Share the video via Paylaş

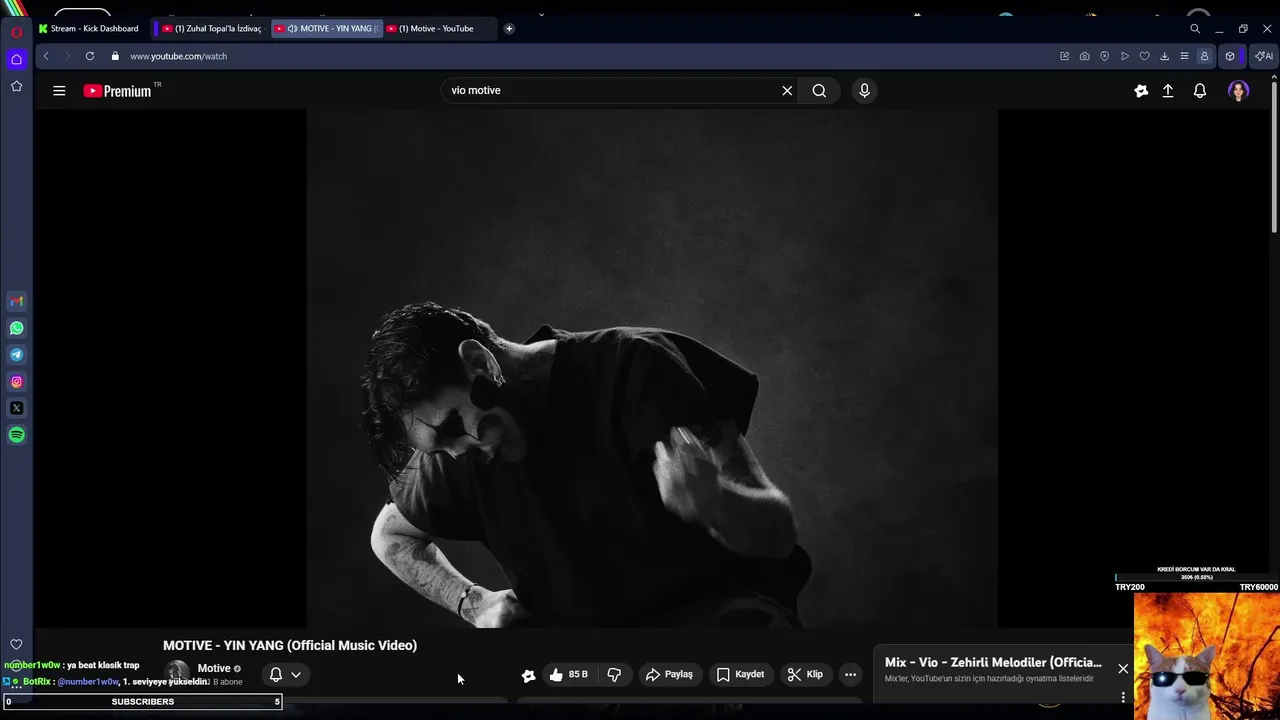[669, 675]
